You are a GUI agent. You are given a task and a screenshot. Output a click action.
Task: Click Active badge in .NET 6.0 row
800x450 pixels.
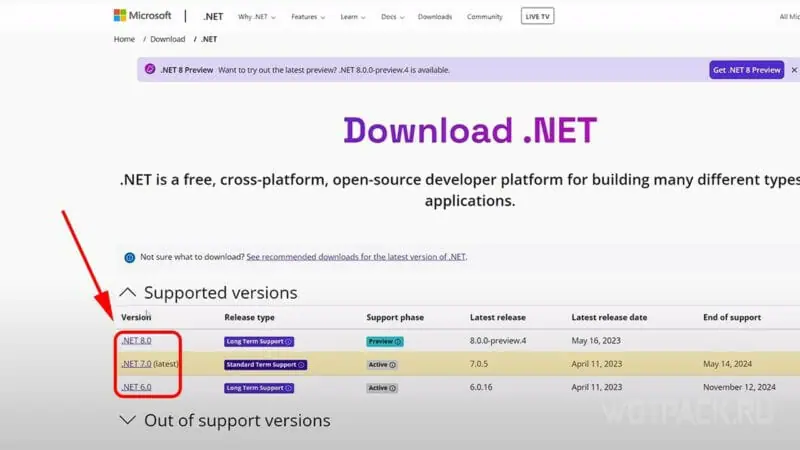382,388
